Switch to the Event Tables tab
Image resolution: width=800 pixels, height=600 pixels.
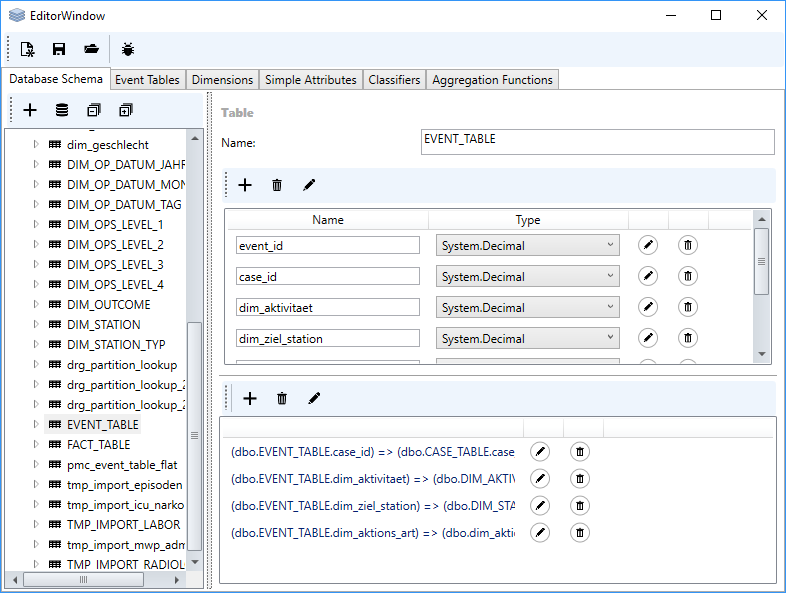coord(147,80)
